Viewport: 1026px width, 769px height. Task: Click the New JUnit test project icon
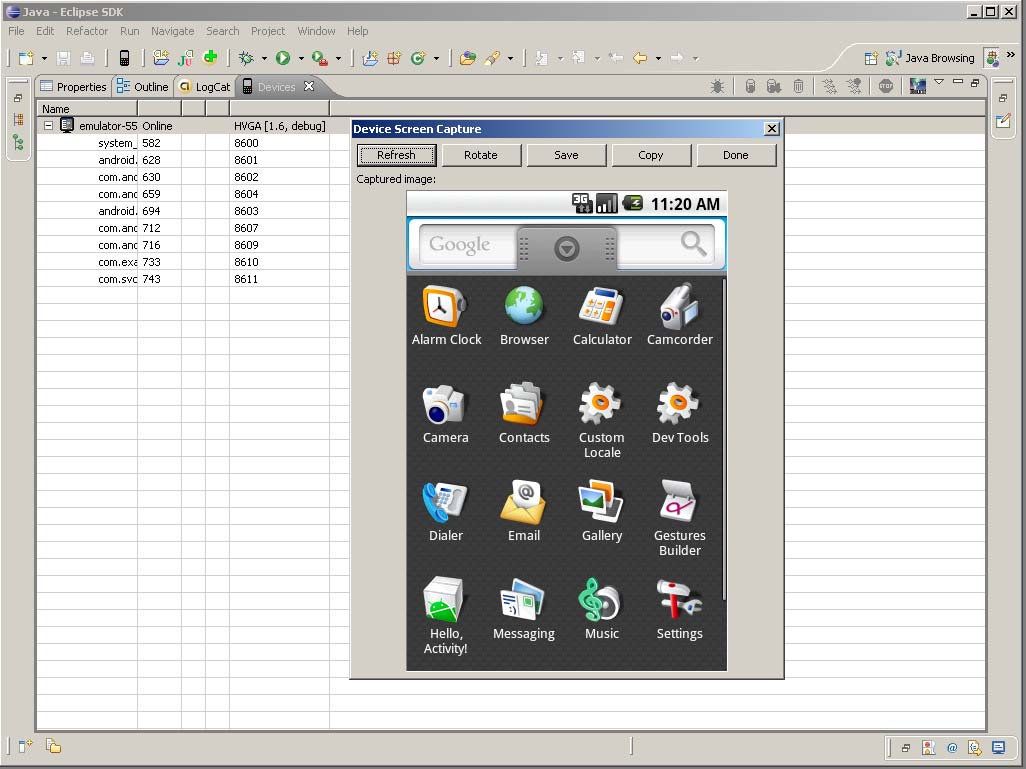click(x=185, y=58)
